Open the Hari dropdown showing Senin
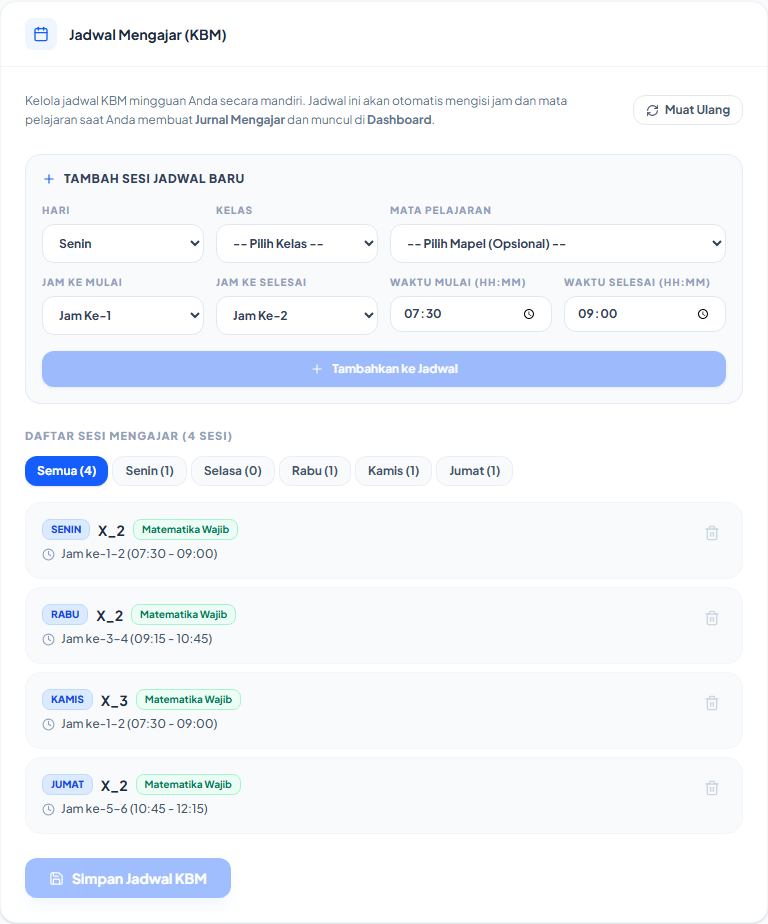This screenshot has width=768, height=924. [x=123, y=243]
